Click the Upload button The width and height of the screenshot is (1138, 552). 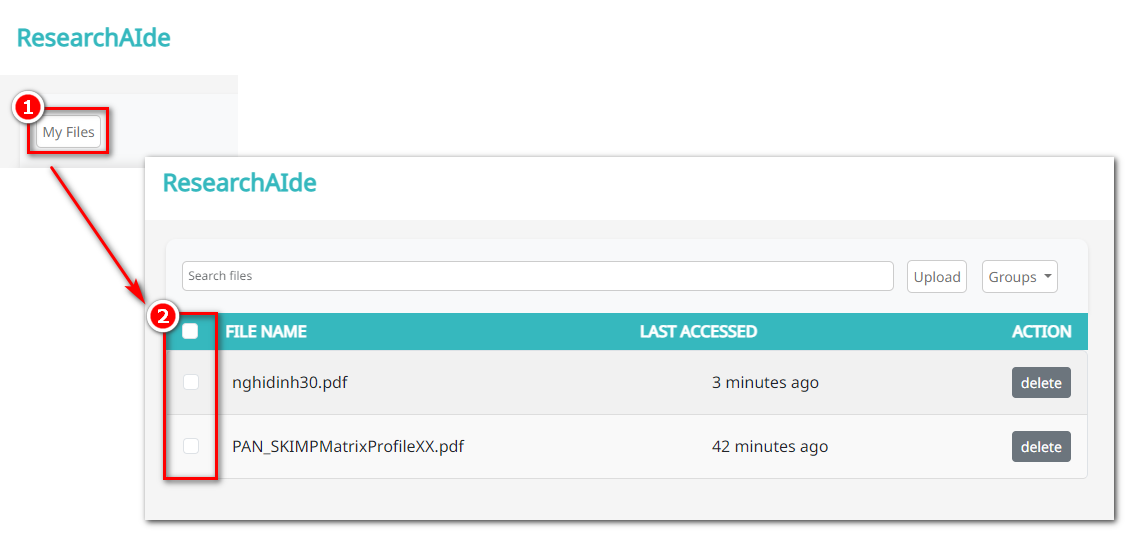tap(937, 276)
